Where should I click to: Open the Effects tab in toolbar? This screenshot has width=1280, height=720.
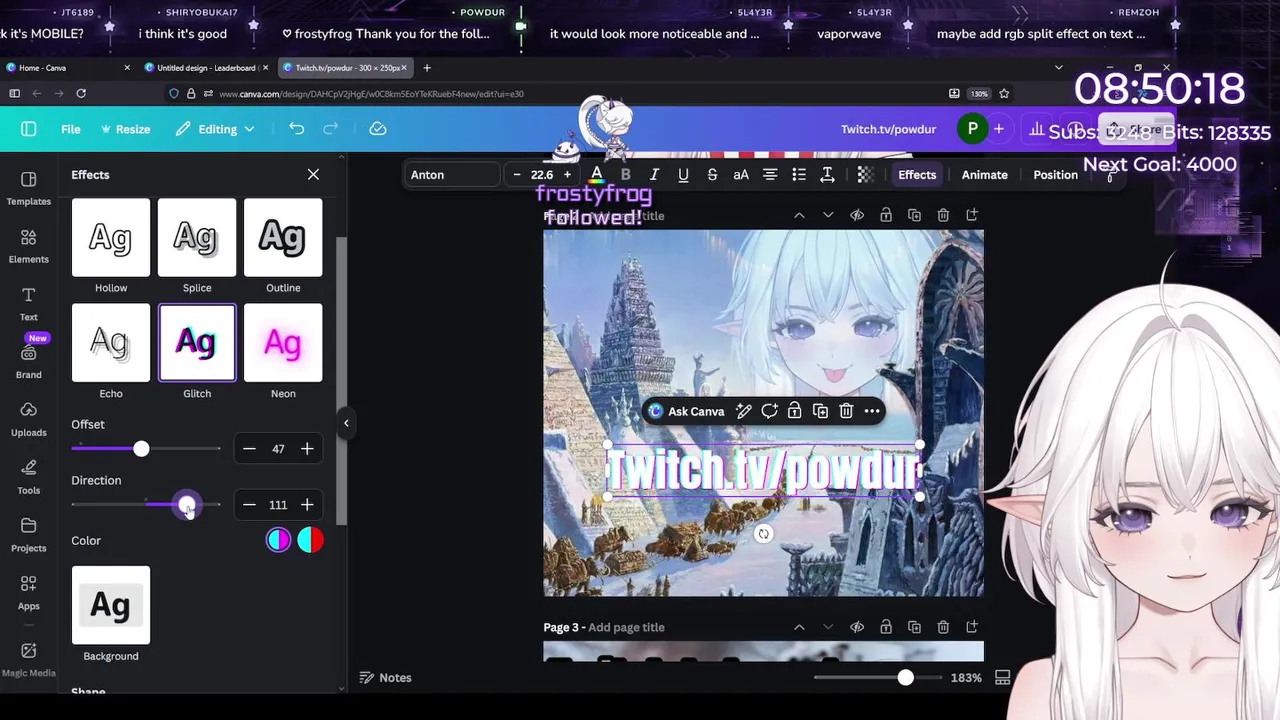[x=917, y=175]
